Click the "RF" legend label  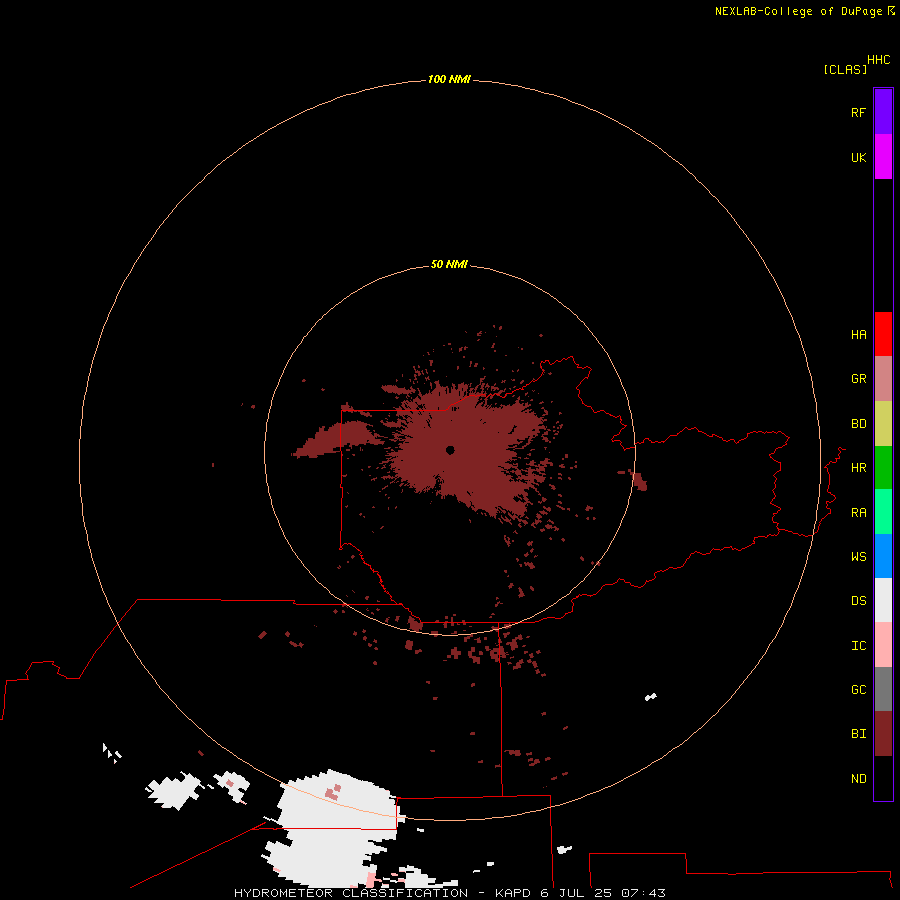858,112
